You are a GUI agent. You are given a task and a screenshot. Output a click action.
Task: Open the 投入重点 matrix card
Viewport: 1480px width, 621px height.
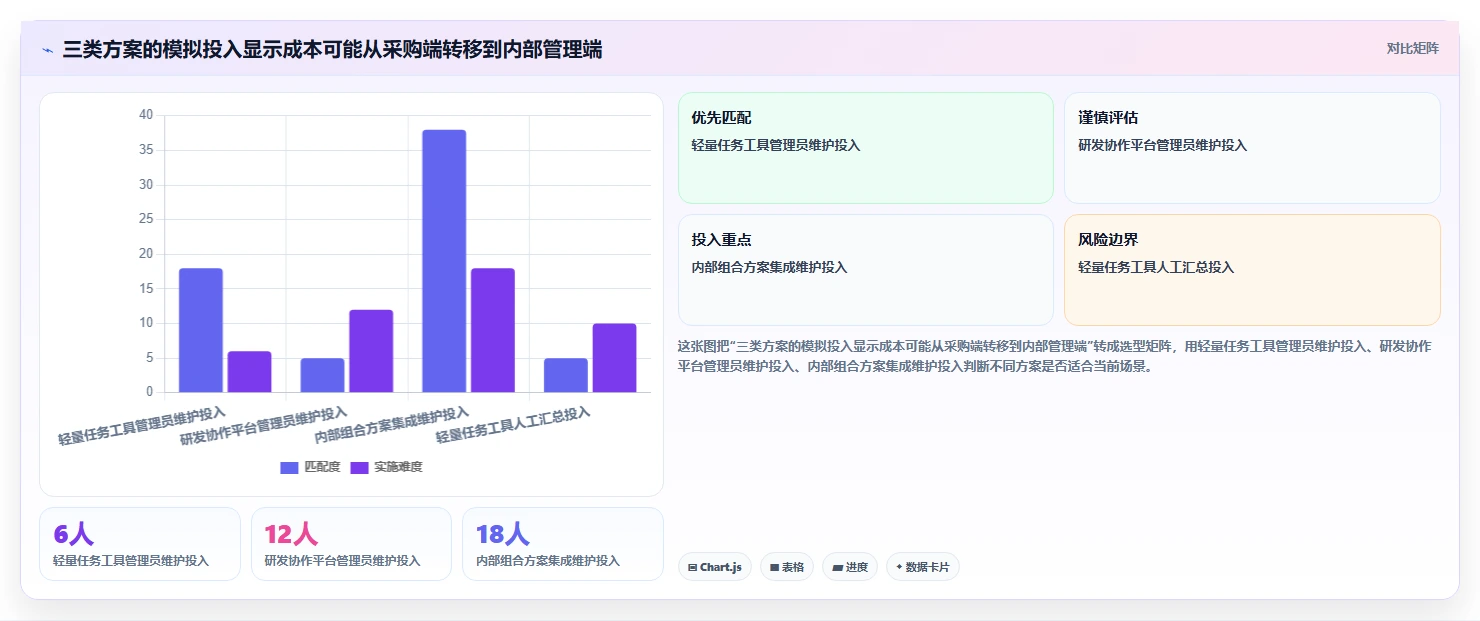pos(866,270)
